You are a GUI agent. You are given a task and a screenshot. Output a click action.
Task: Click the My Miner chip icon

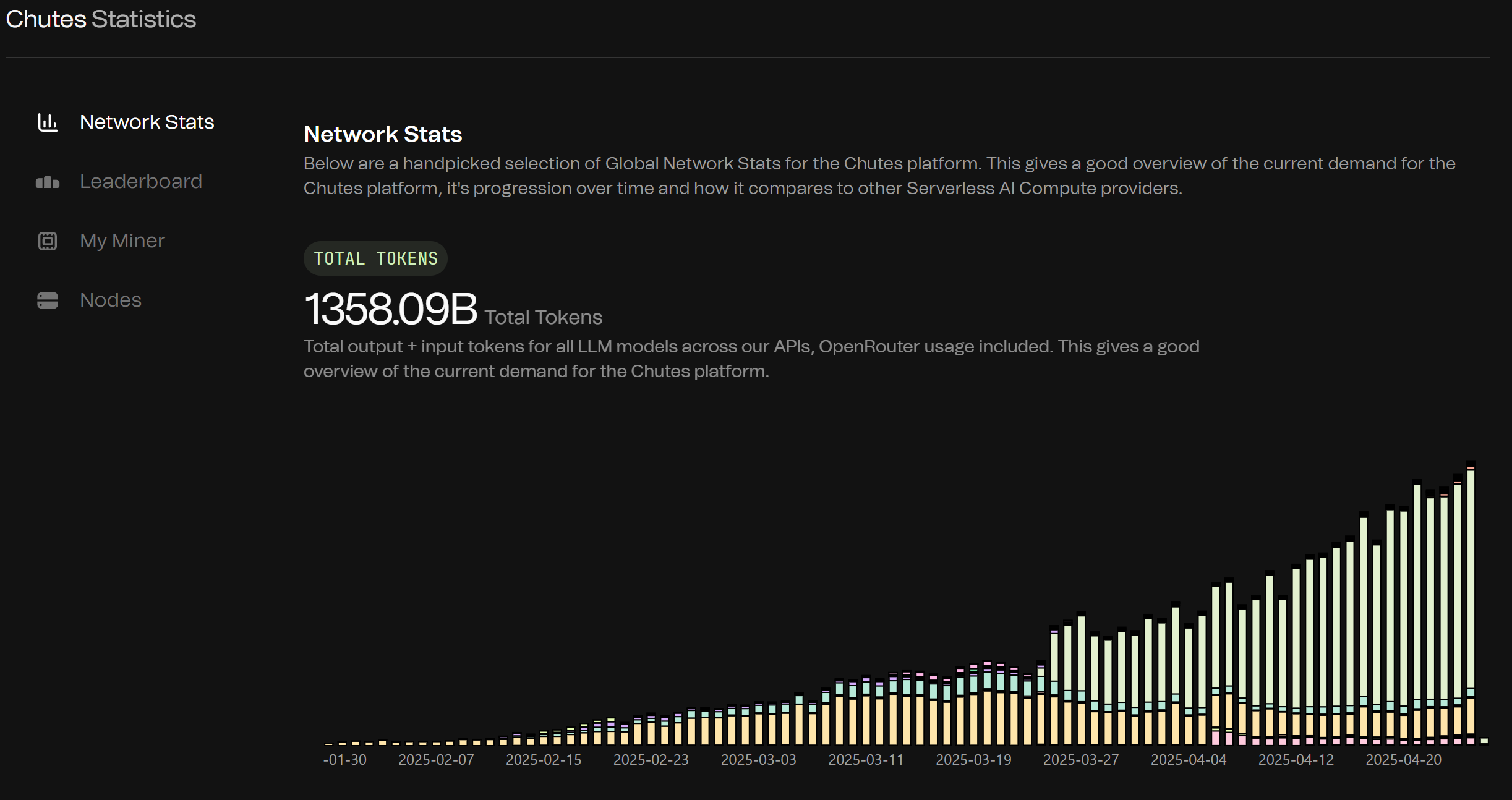click(x=48, y=241)
